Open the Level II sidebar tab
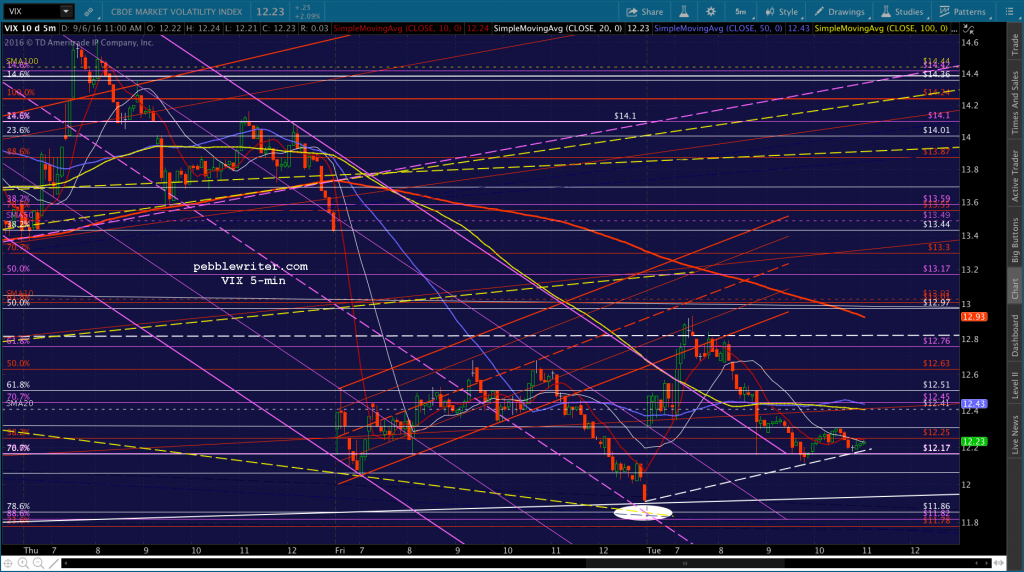Image resolution: width=1024 pixels, height=572 pixels. tap(1015, 385)
